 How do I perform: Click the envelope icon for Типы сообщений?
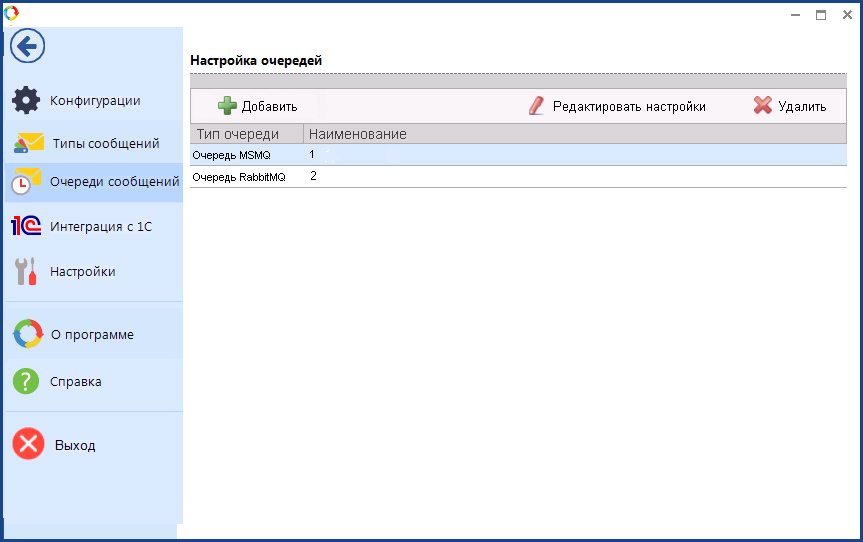click(28, 143)
